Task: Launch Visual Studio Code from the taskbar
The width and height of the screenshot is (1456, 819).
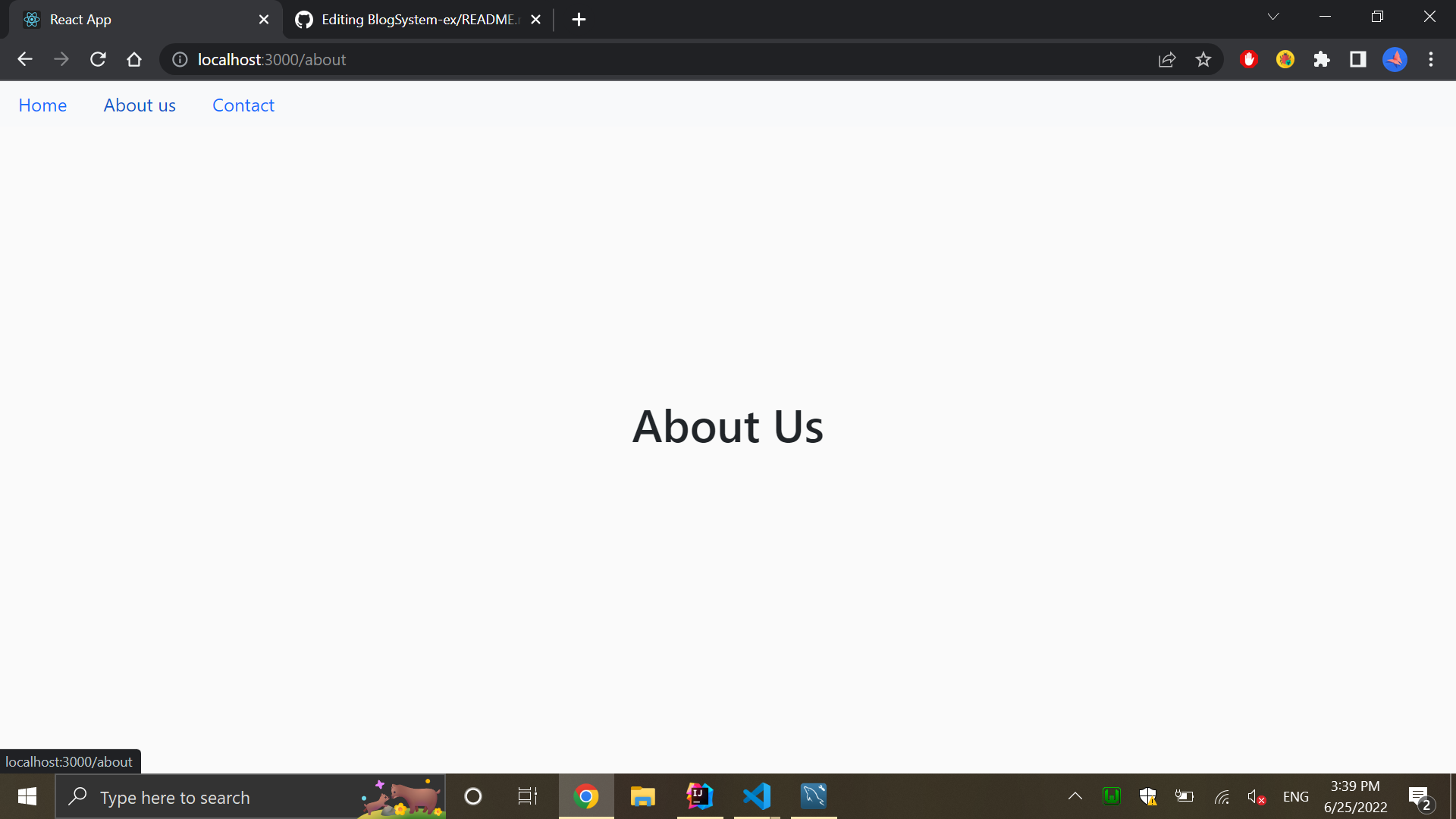Action: (x=756, y=796)
